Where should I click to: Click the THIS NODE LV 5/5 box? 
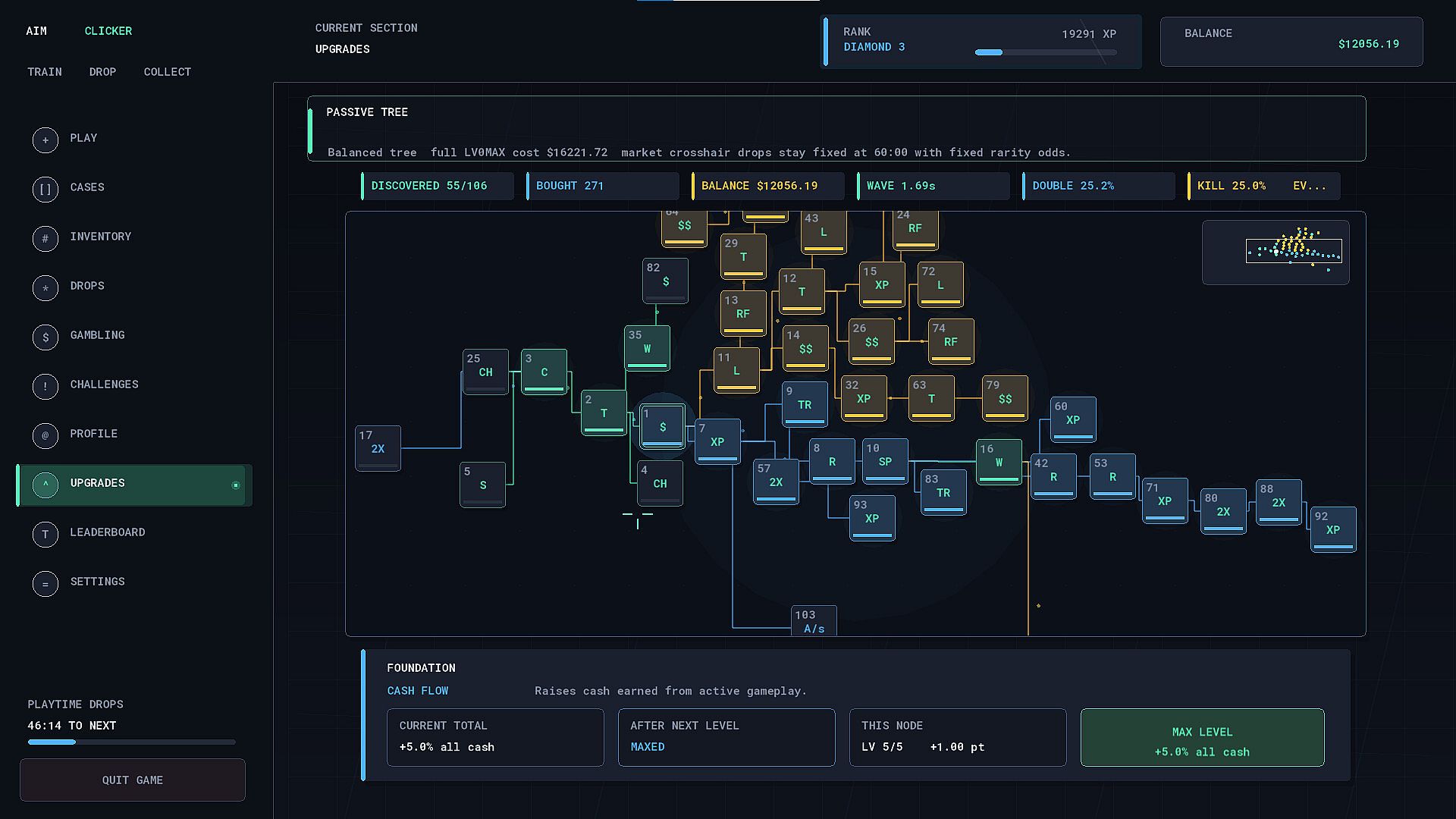tap(958, 737)
